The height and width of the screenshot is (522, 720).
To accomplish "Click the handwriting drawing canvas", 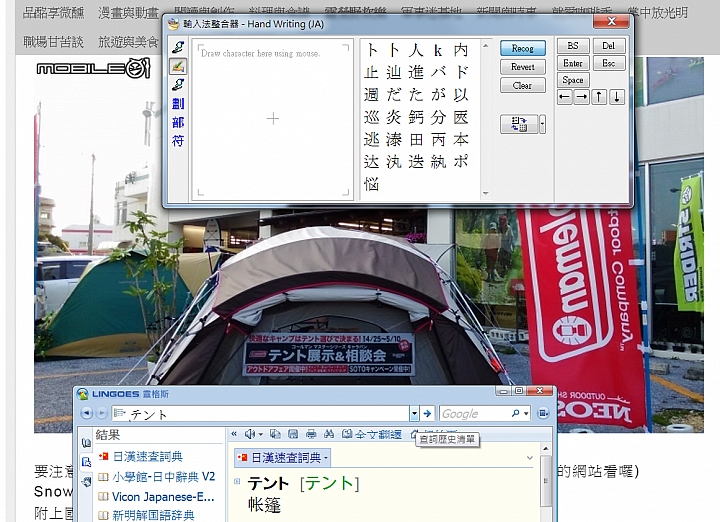I will click(x=273, y=119).
